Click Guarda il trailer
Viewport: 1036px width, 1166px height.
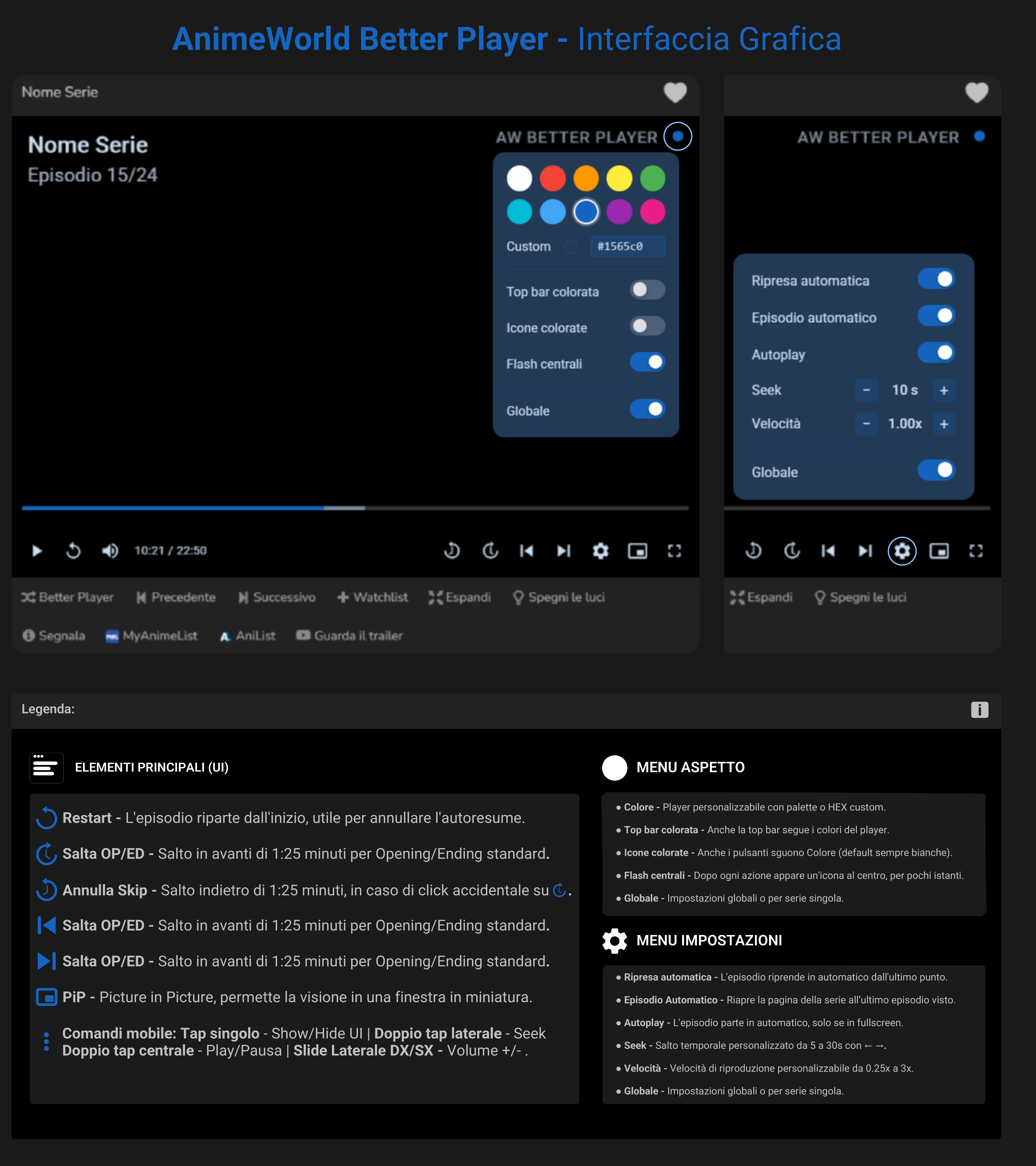point(350,635)
